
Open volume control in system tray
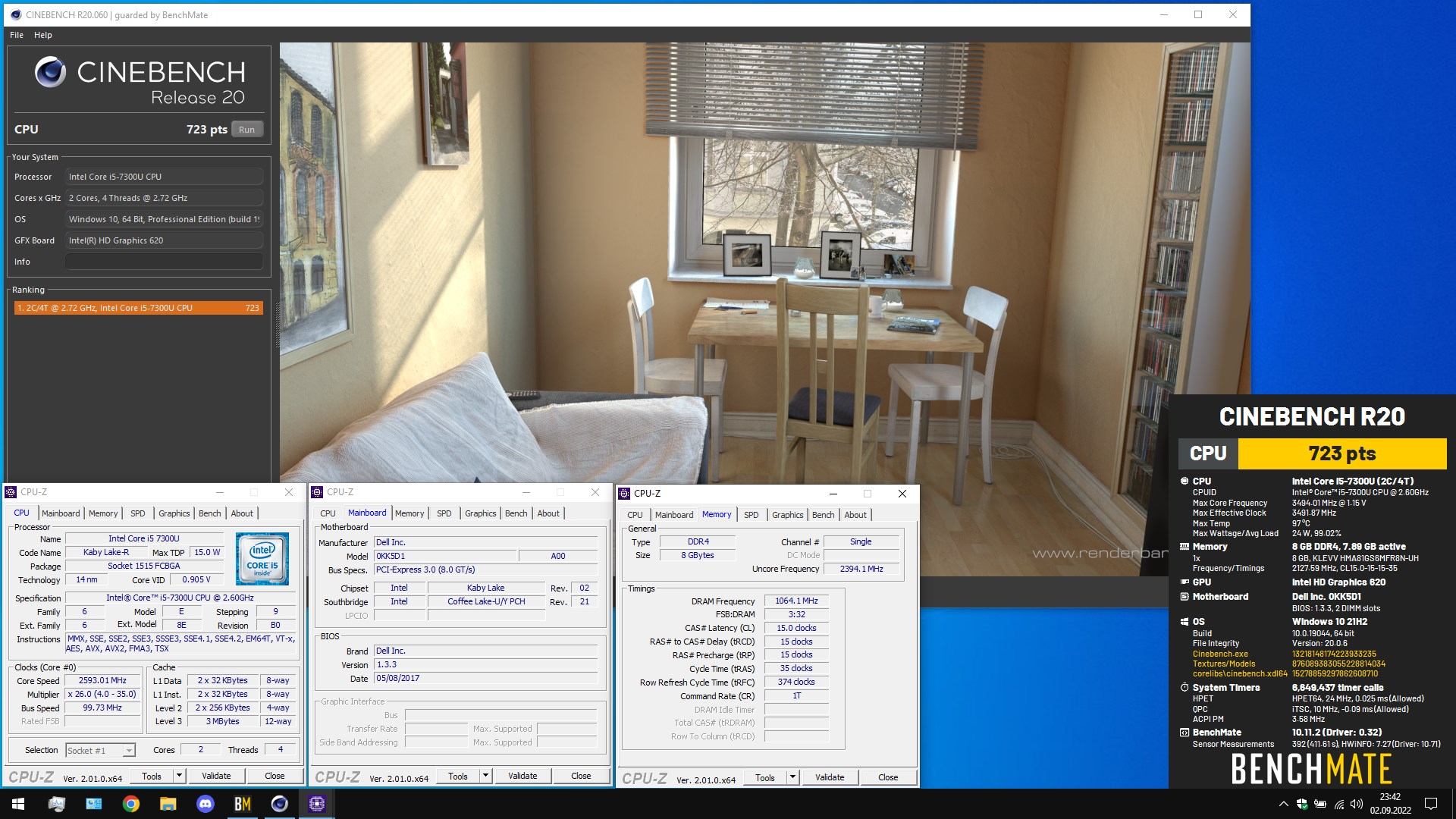click(1357, 804)
